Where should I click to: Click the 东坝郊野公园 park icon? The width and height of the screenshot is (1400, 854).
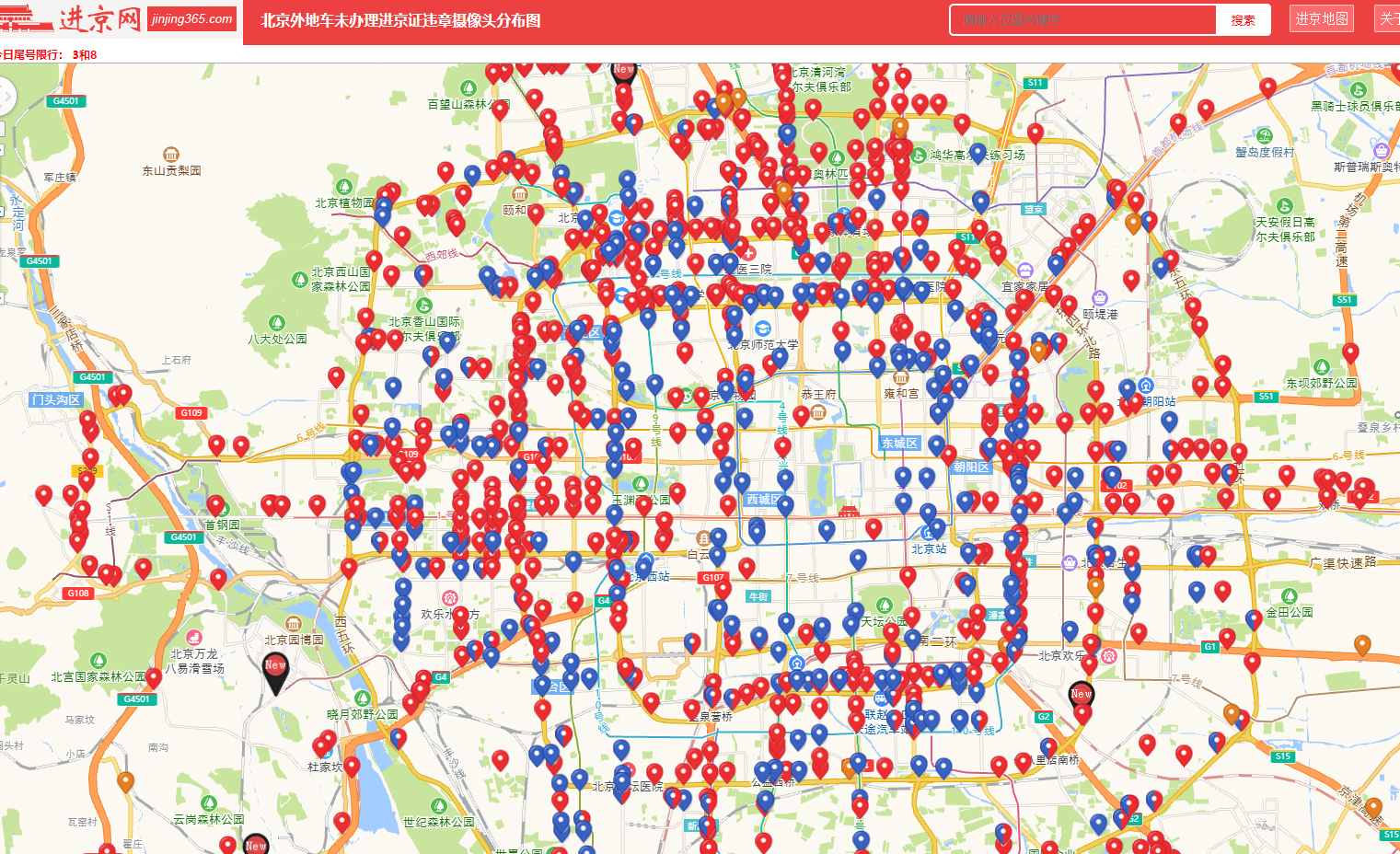click(x=1321, y=367)
